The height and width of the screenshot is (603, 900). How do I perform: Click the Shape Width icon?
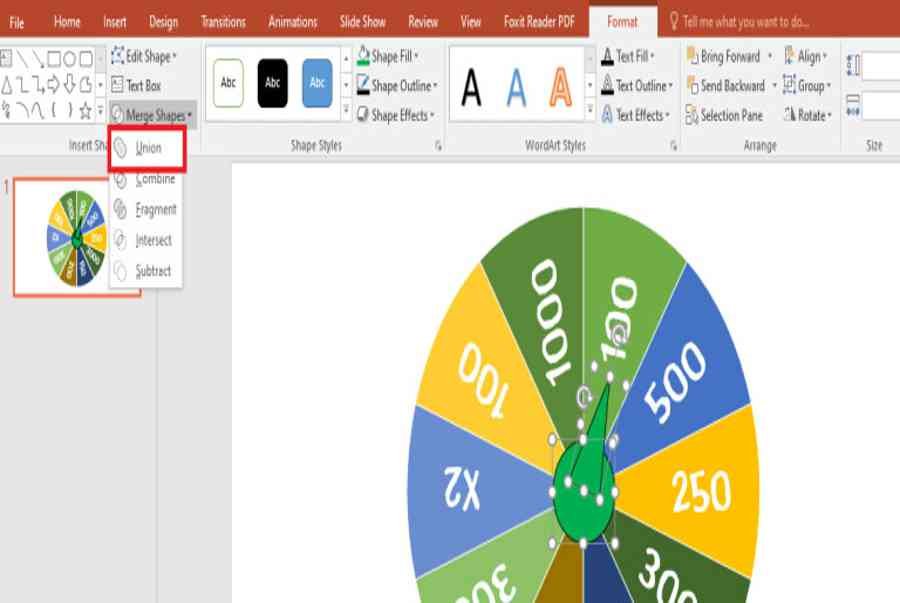[852, 106]
